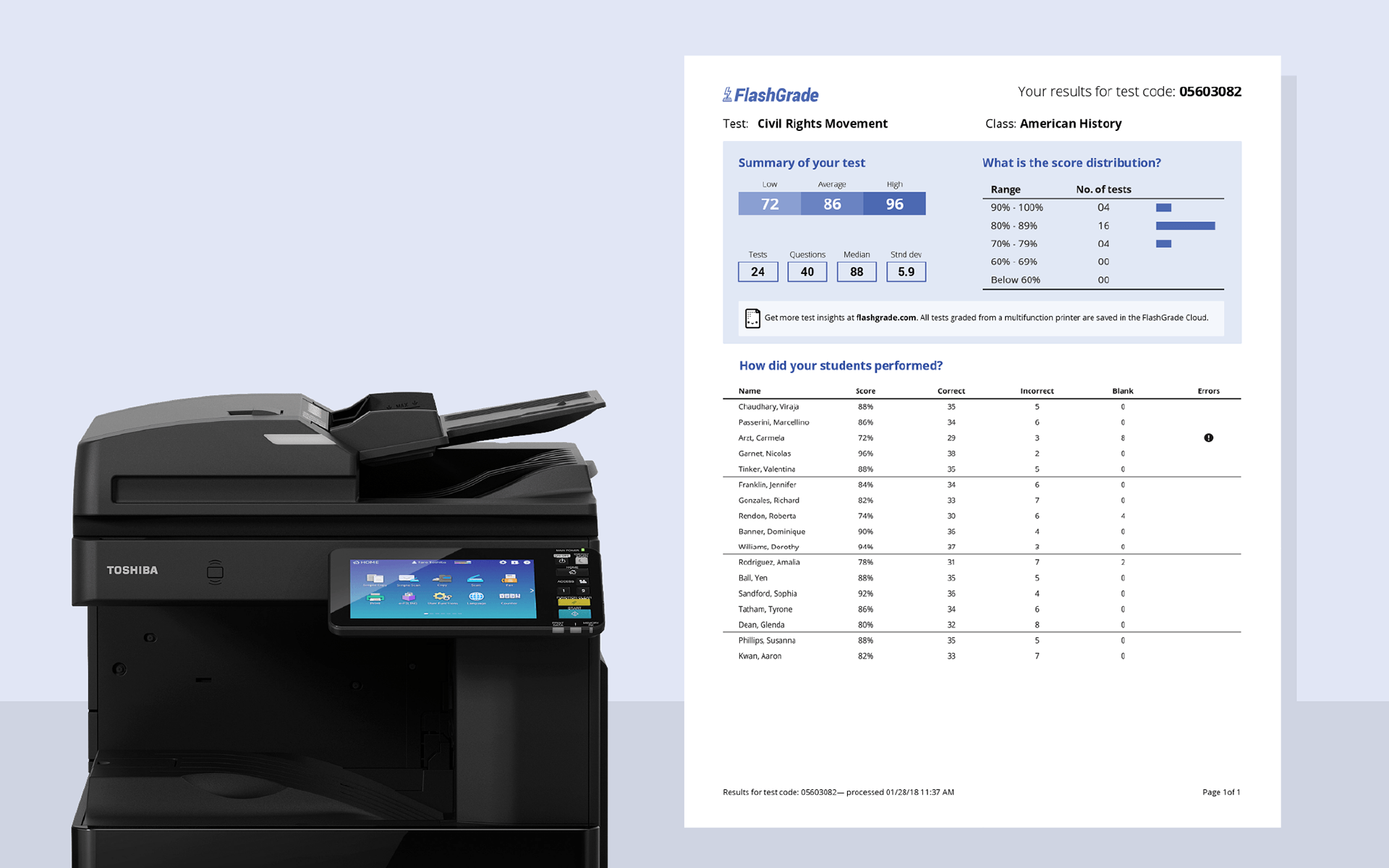Image resolution: width=1389 pixels, height=868 pixels.
Task: Select row Rendon, Roberta
Action: (982, 516)
